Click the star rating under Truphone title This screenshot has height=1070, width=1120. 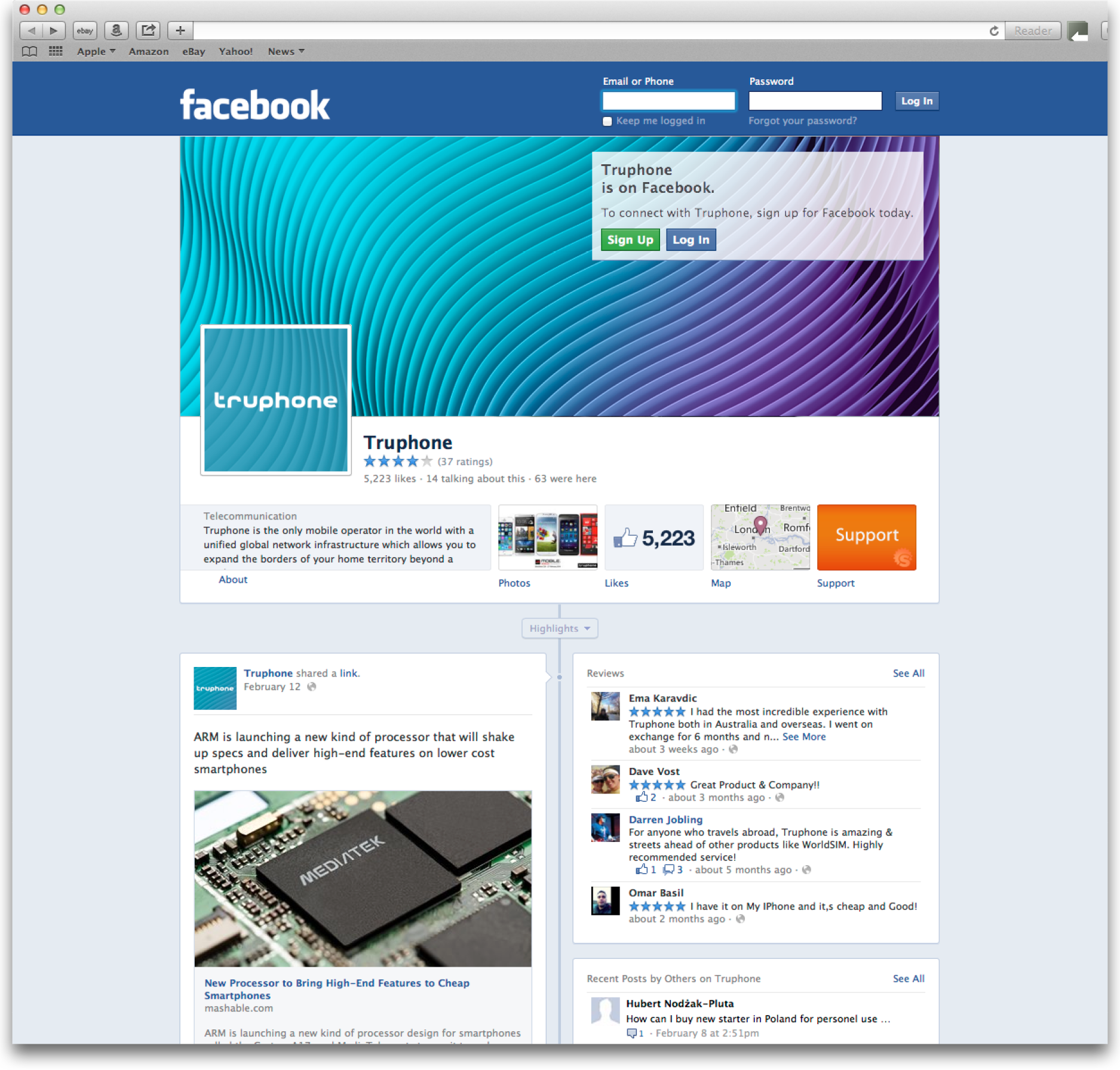pyautogui.click(x=398, y=462)
